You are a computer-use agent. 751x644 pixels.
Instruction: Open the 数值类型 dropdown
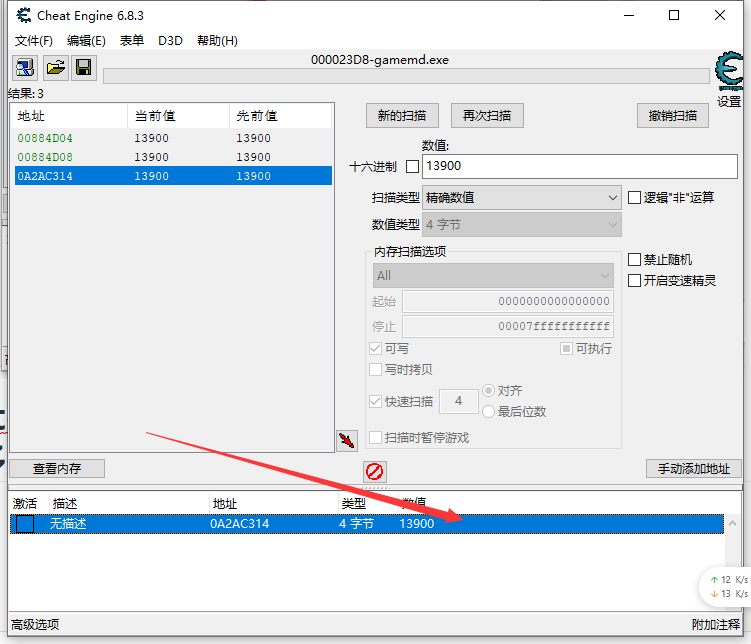point(521,225)
